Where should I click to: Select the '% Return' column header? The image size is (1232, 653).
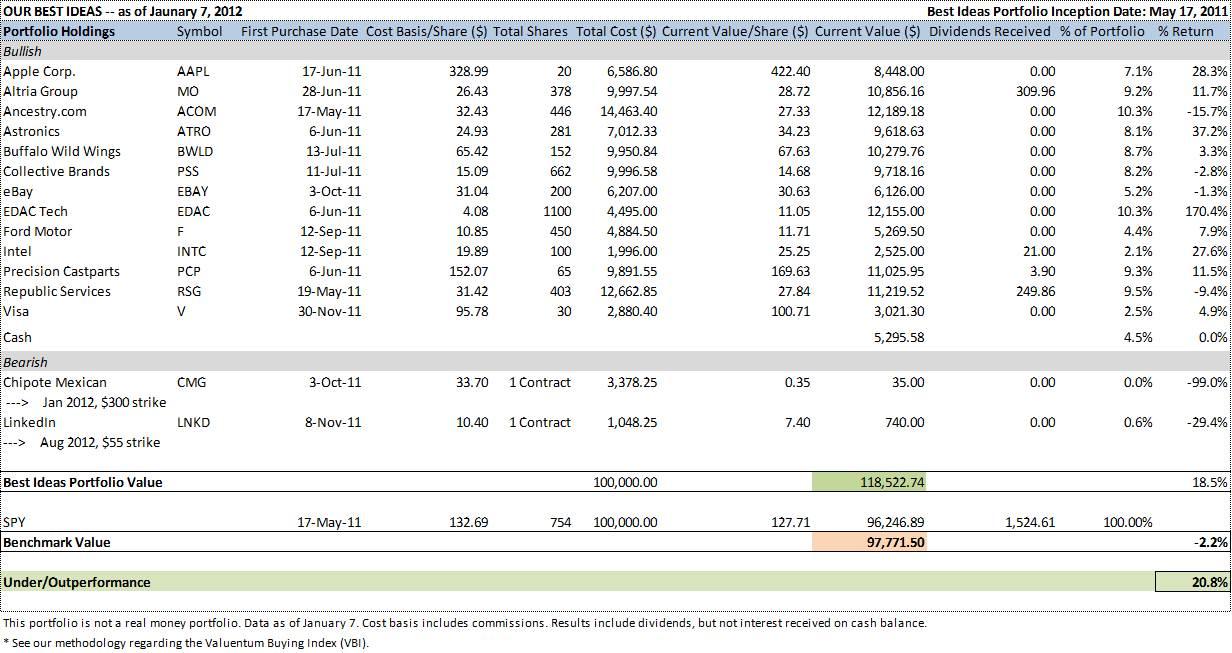pos(1185,31)
